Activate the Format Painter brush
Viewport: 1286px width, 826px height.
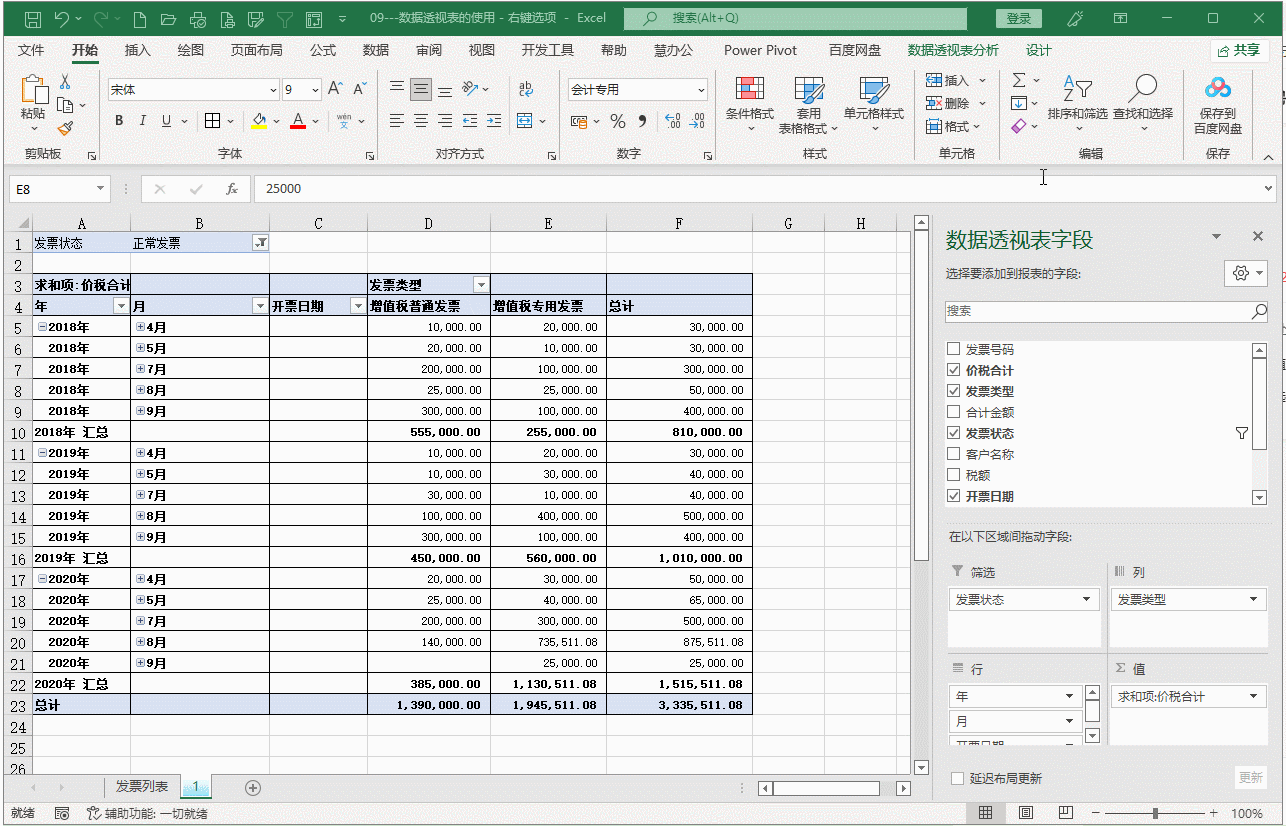65,128
